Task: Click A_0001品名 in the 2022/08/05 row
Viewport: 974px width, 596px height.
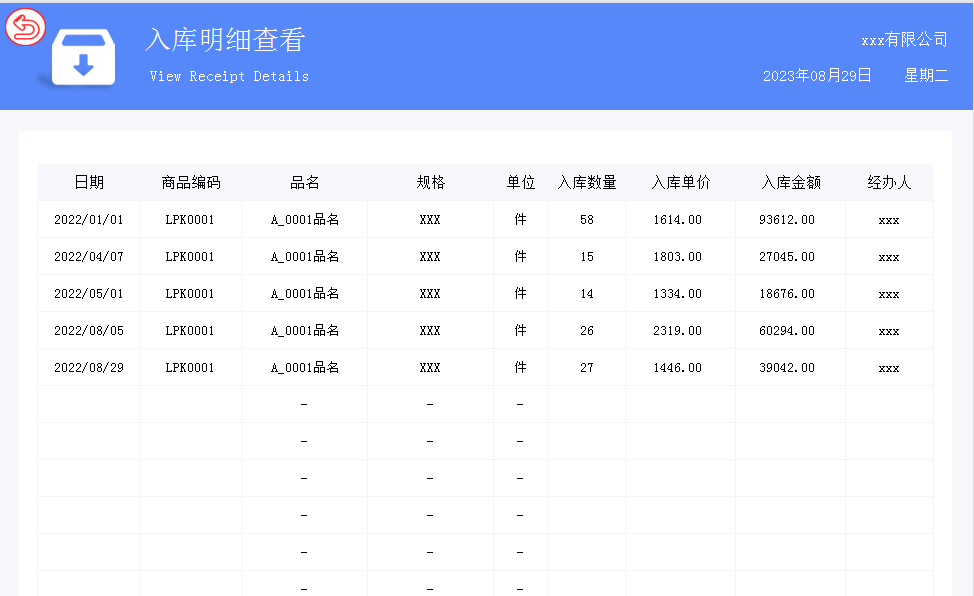Action: [304, 331]
